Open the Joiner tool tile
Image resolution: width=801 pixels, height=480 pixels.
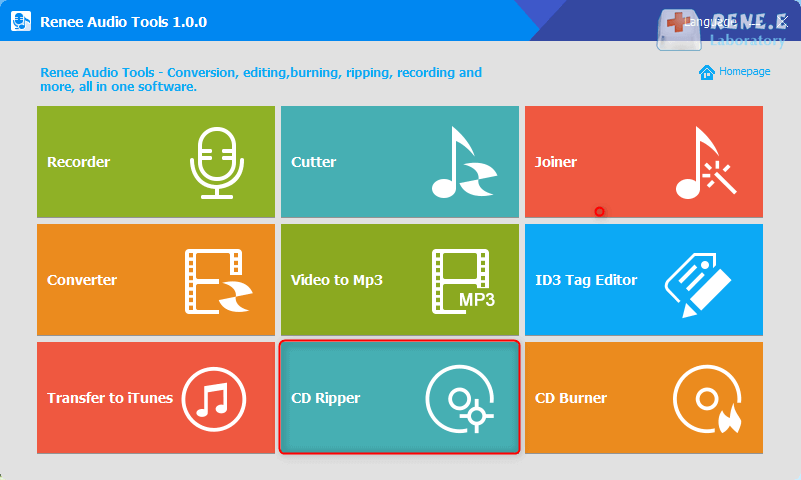tap(644, 162)
